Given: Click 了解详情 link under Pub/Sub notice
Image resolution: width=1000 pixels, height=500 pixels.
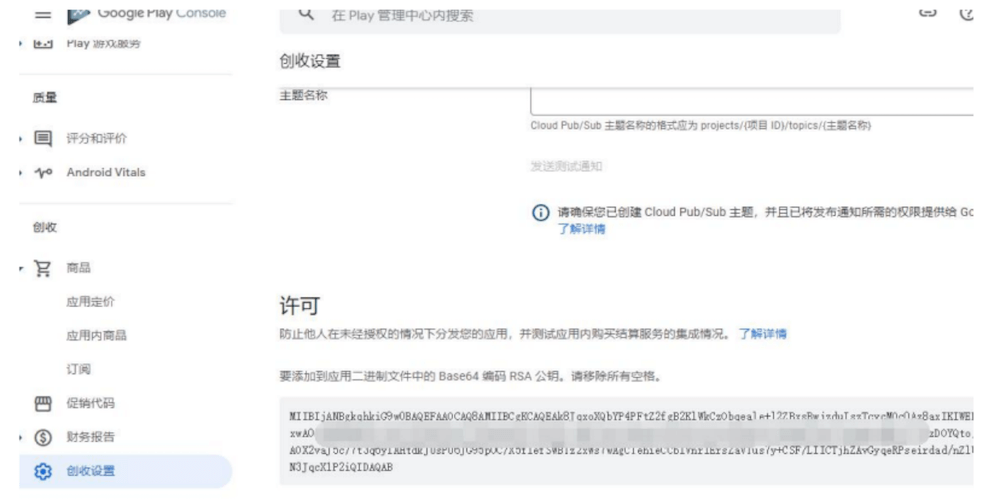Looking at the screenshot, I should [581, 229].
